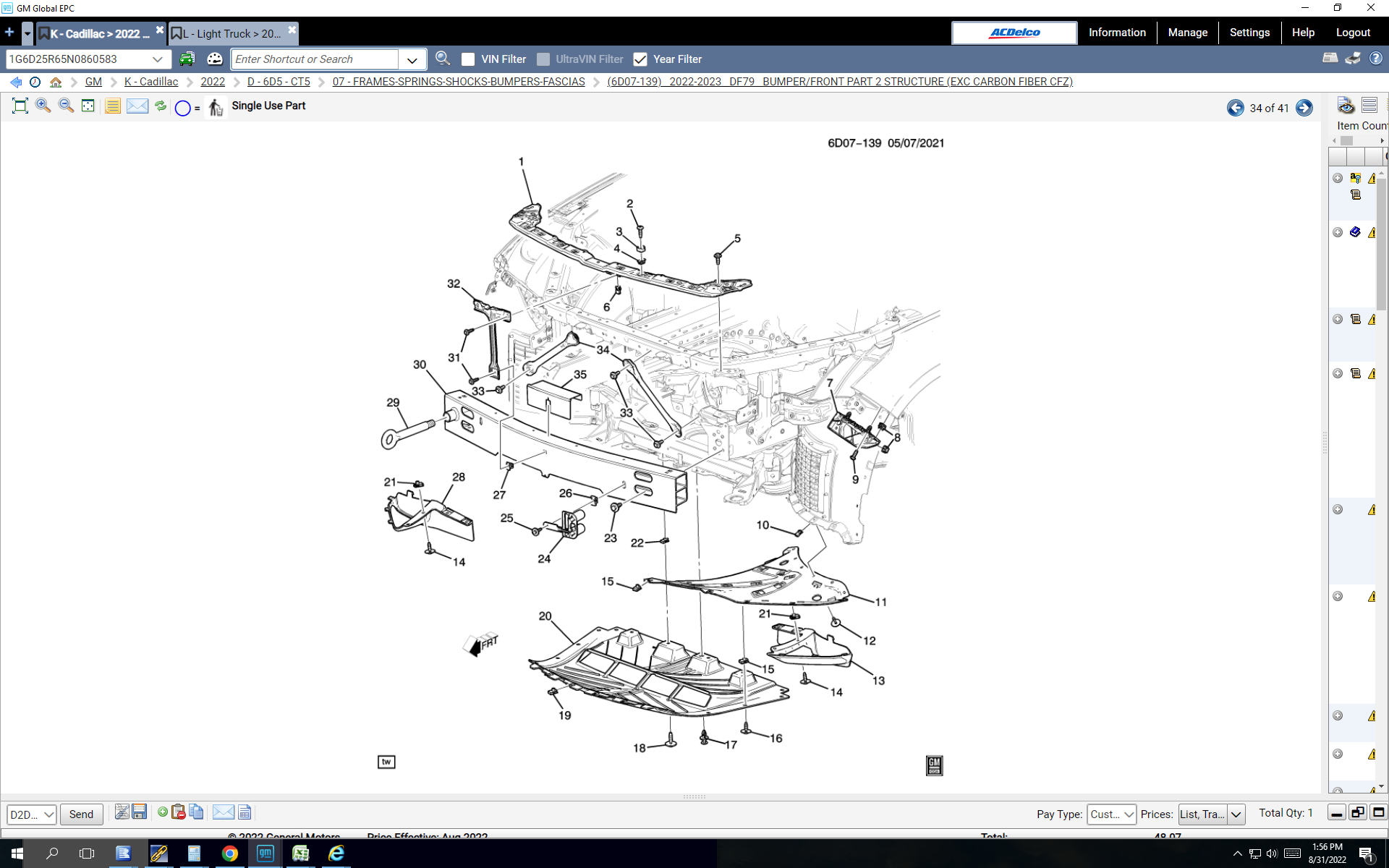Screen dimensions: 1389x868
Task: Open the VIN number dropdown
Action: pos(157,59)
